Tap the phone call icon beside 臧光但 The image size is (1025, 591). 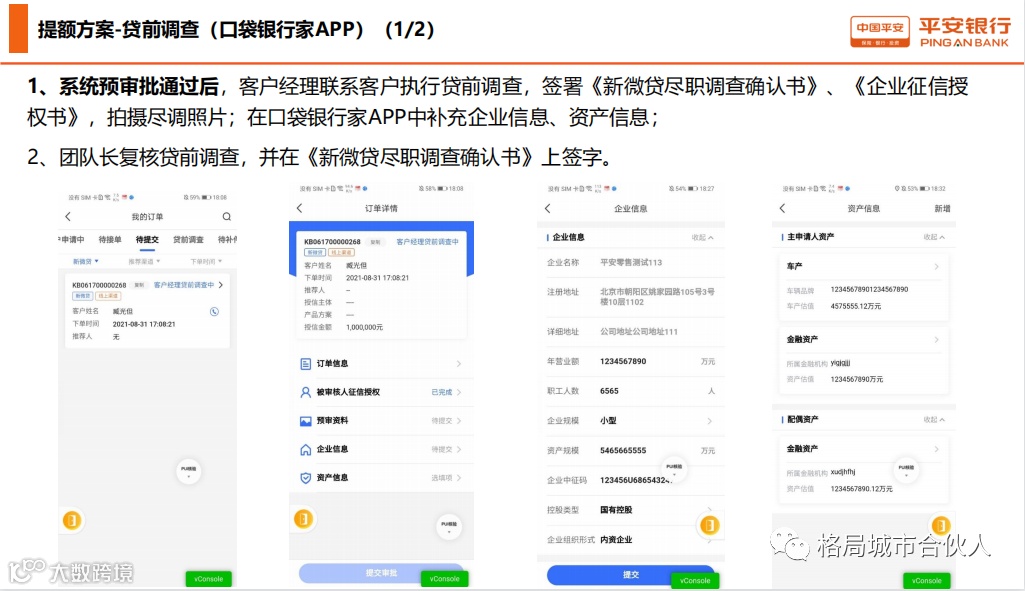coord(214,312)
